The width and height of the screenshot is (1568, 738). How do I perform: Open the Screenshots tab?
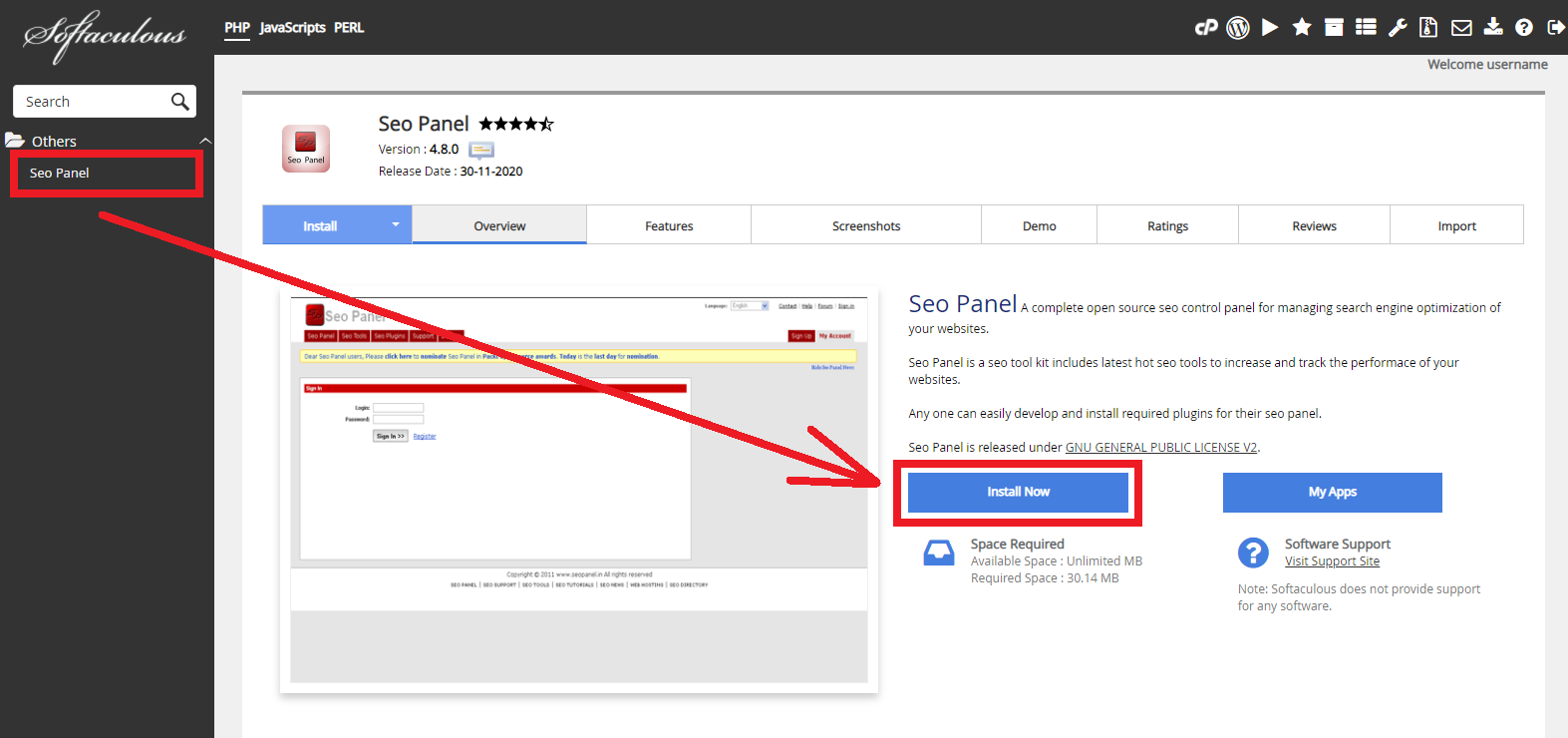click(866, 225)
